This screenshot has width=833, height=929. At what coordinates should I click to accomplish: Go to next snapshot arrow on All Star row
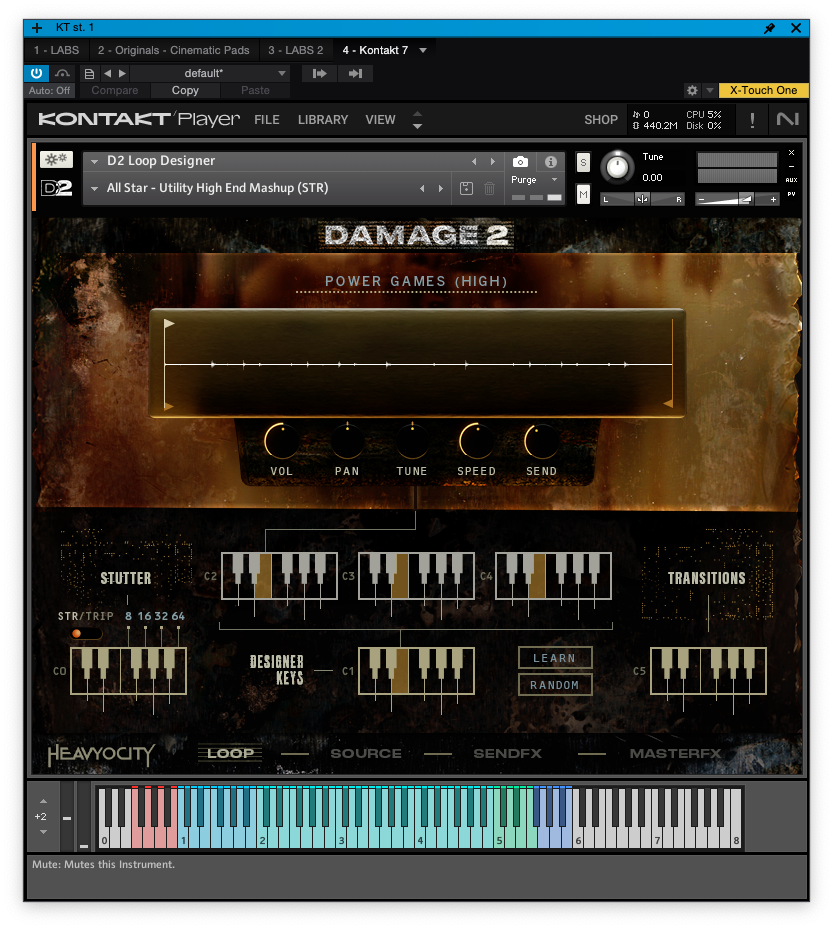(x=440, y=188)
